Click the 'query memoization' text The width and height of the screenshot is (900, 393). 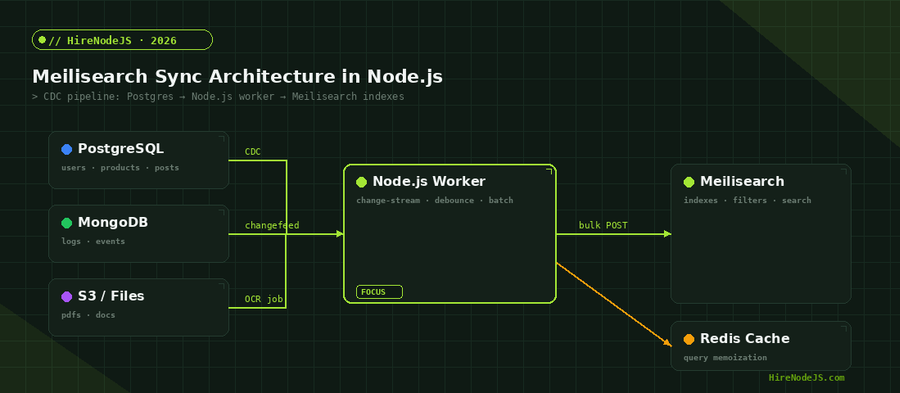click(725, 357)
